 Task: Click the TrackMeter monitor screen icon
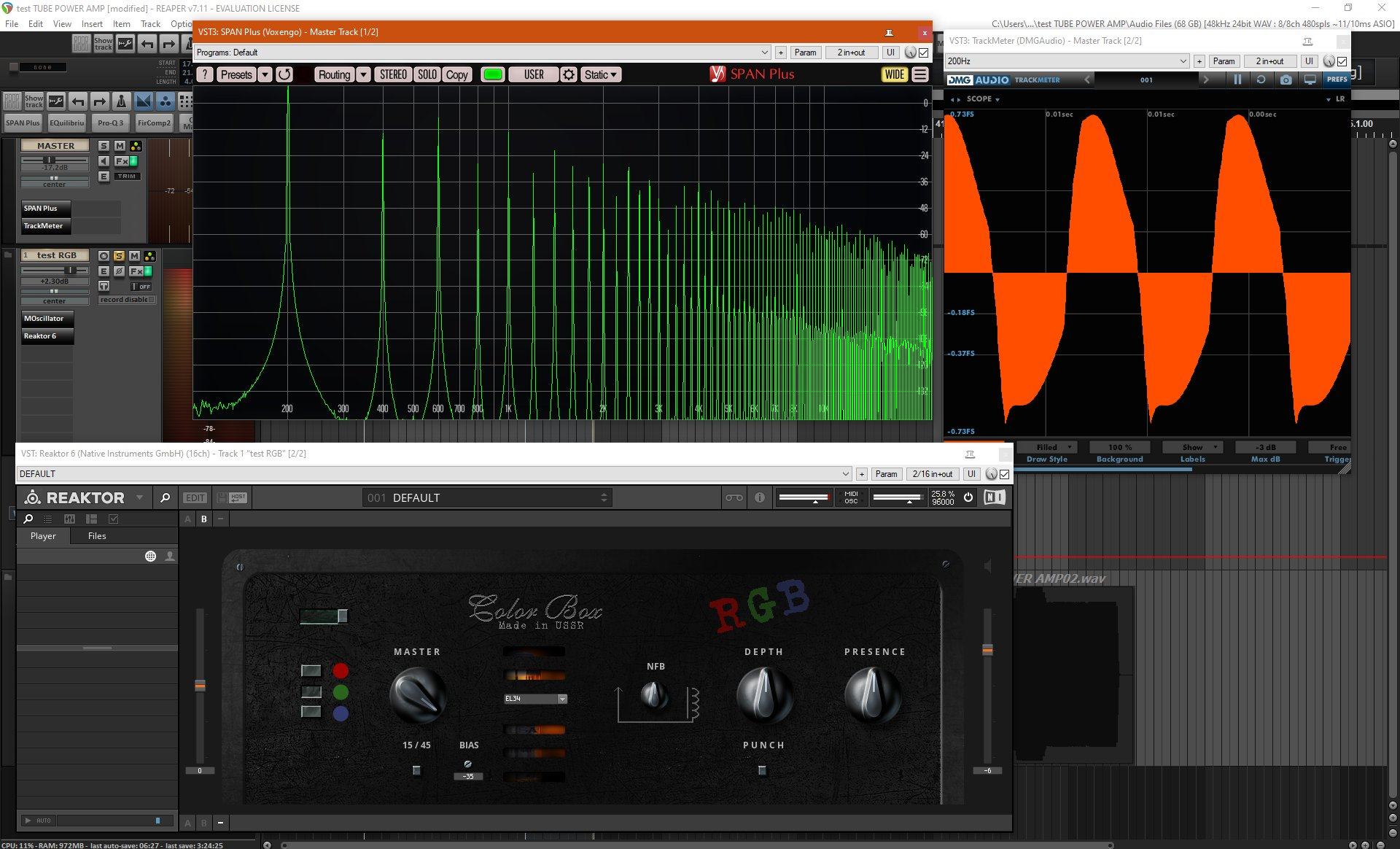[1310, 80]
